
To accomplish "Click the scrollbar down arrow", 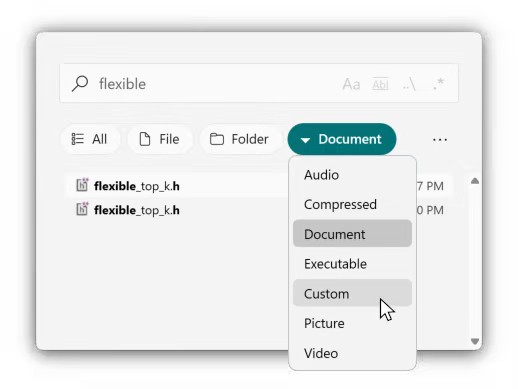I will click(x=475, y=341).
